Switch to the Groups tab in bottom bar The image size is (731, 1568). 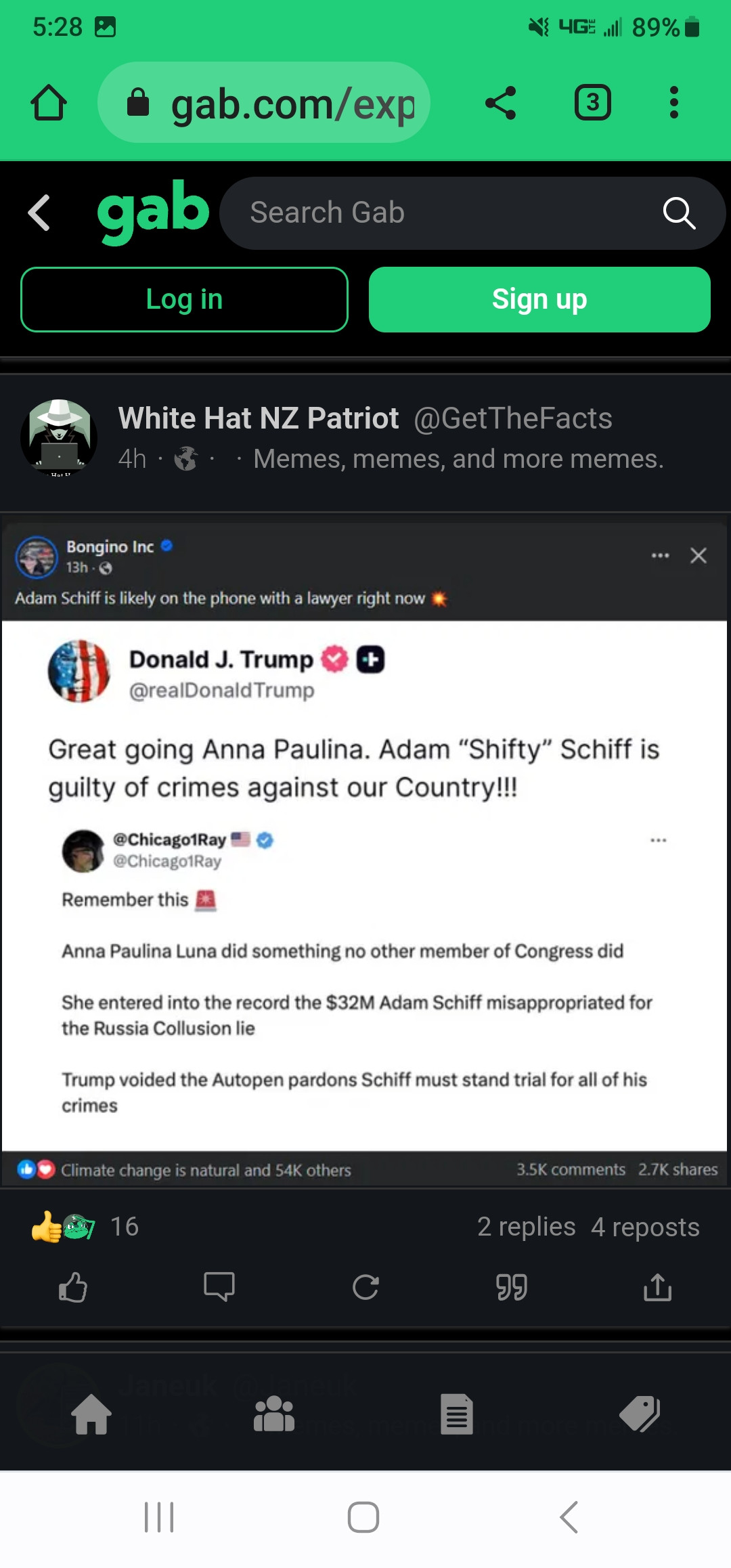click(x=273, y=1414)
